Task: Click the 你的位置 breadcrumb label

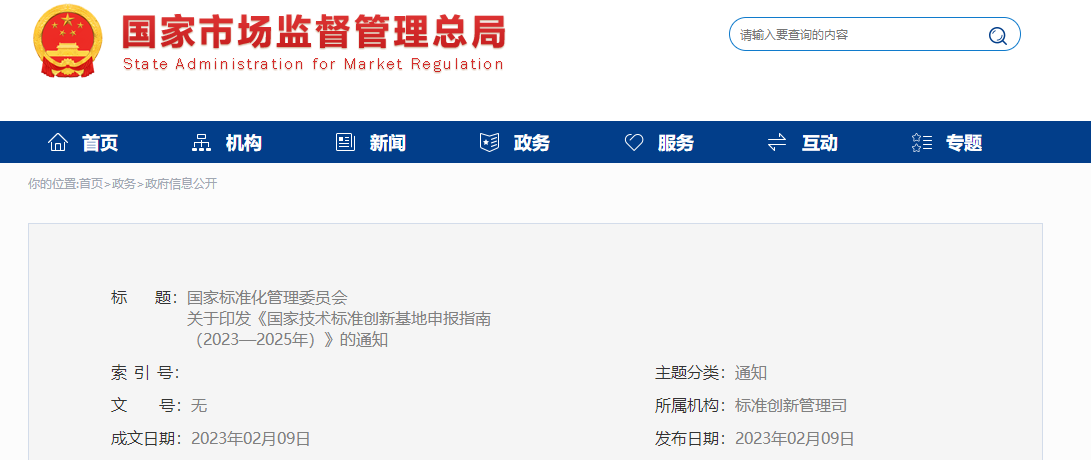Action: (x=52, y=184)
